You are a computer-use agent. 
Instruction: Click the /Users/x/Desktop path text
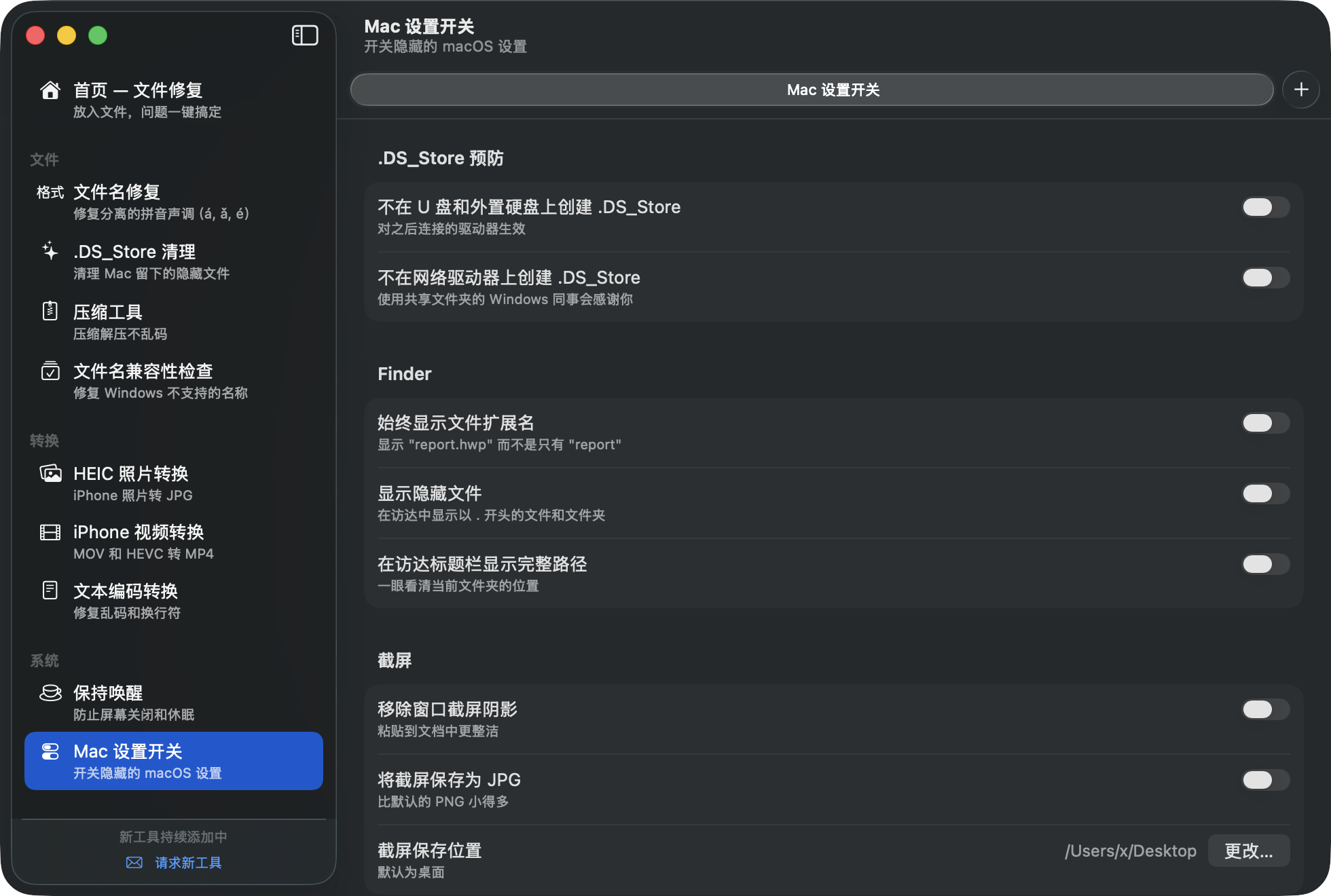tap(1131, 851)
